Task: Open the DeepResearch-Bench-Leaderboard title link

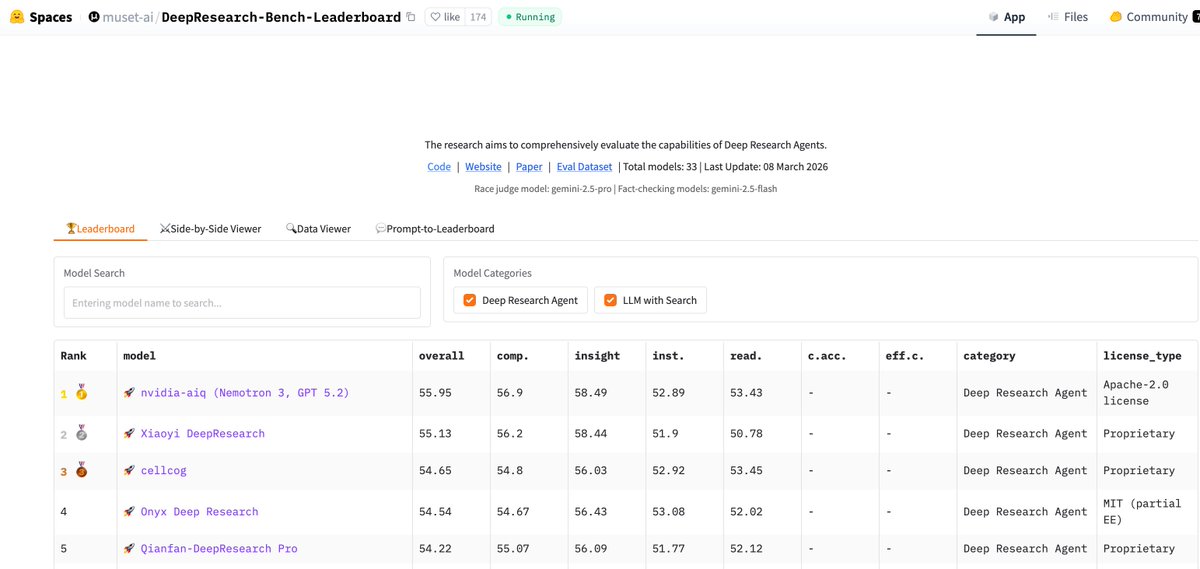Action: tap(281, 17)
